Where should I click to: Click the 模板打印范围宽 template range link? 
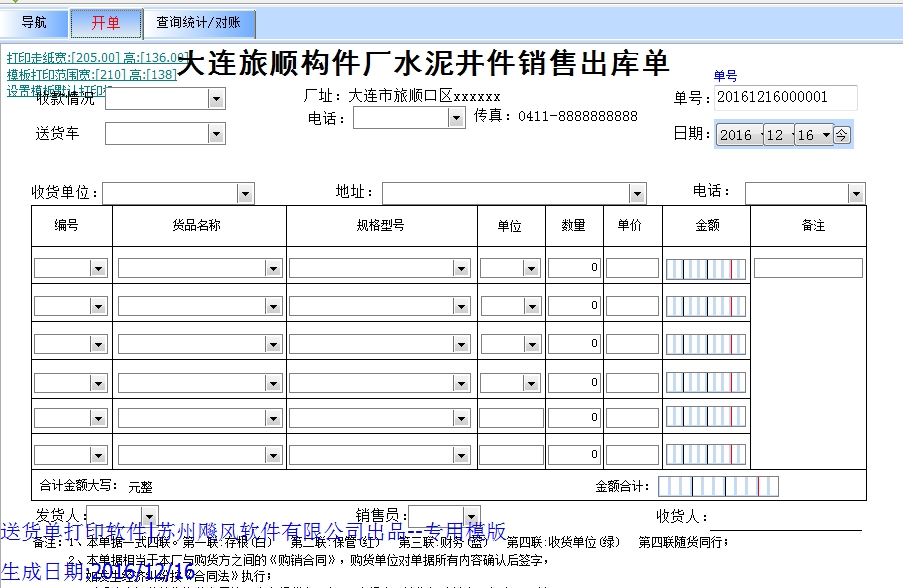(92, 74)
